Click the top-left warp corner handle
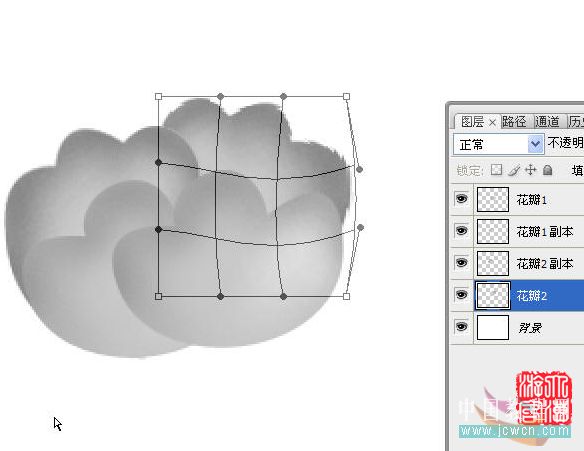The image size is (584, 451). pyautogui.click(x=158, y=96)
